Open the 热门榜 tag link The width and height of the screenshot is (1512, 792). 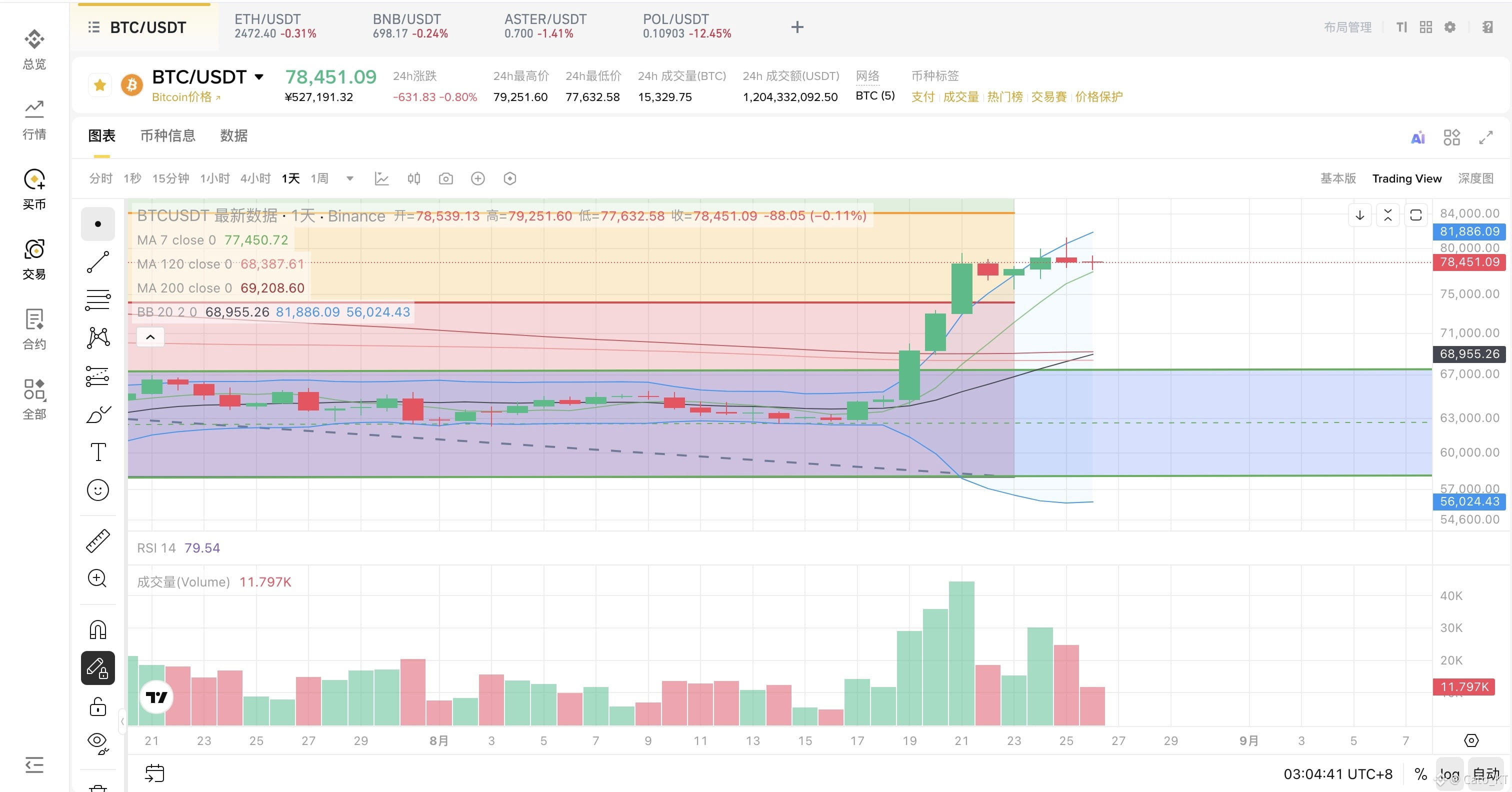click(x=1005, y=97)
